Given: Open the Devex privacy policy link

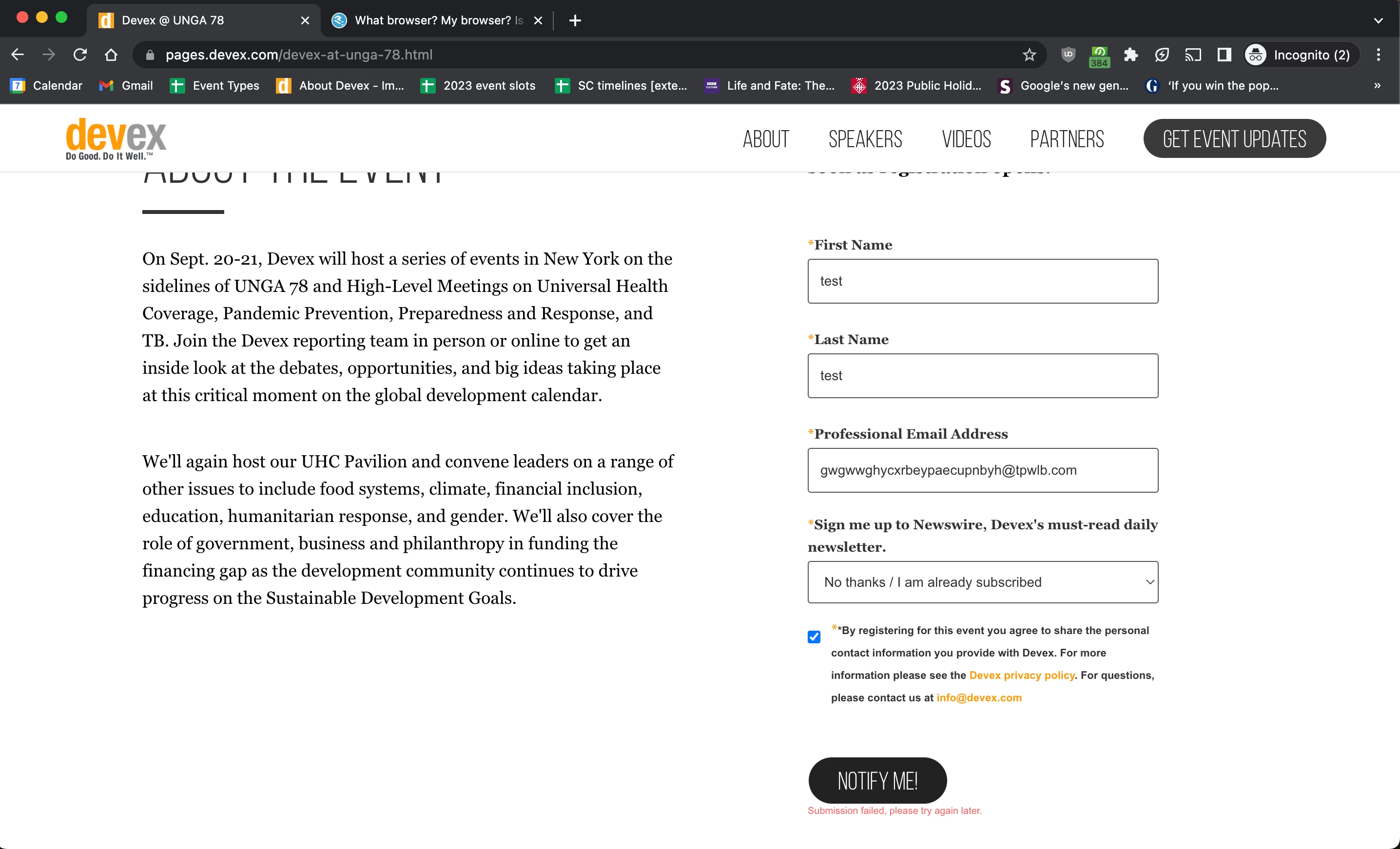Looking at the screenshot, I should tap(1022, 675).
